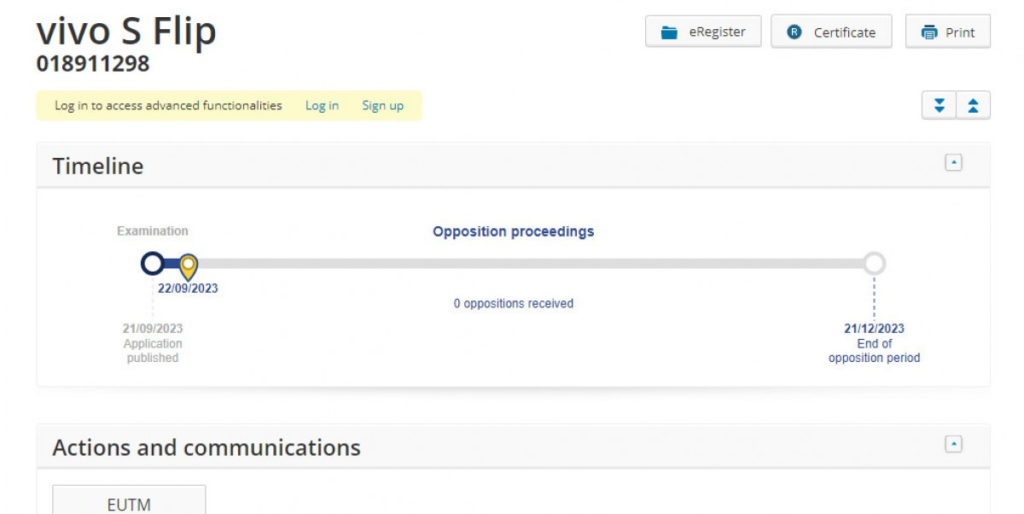Click the 21/12/2023 end date label

click(x=874, y=328)
